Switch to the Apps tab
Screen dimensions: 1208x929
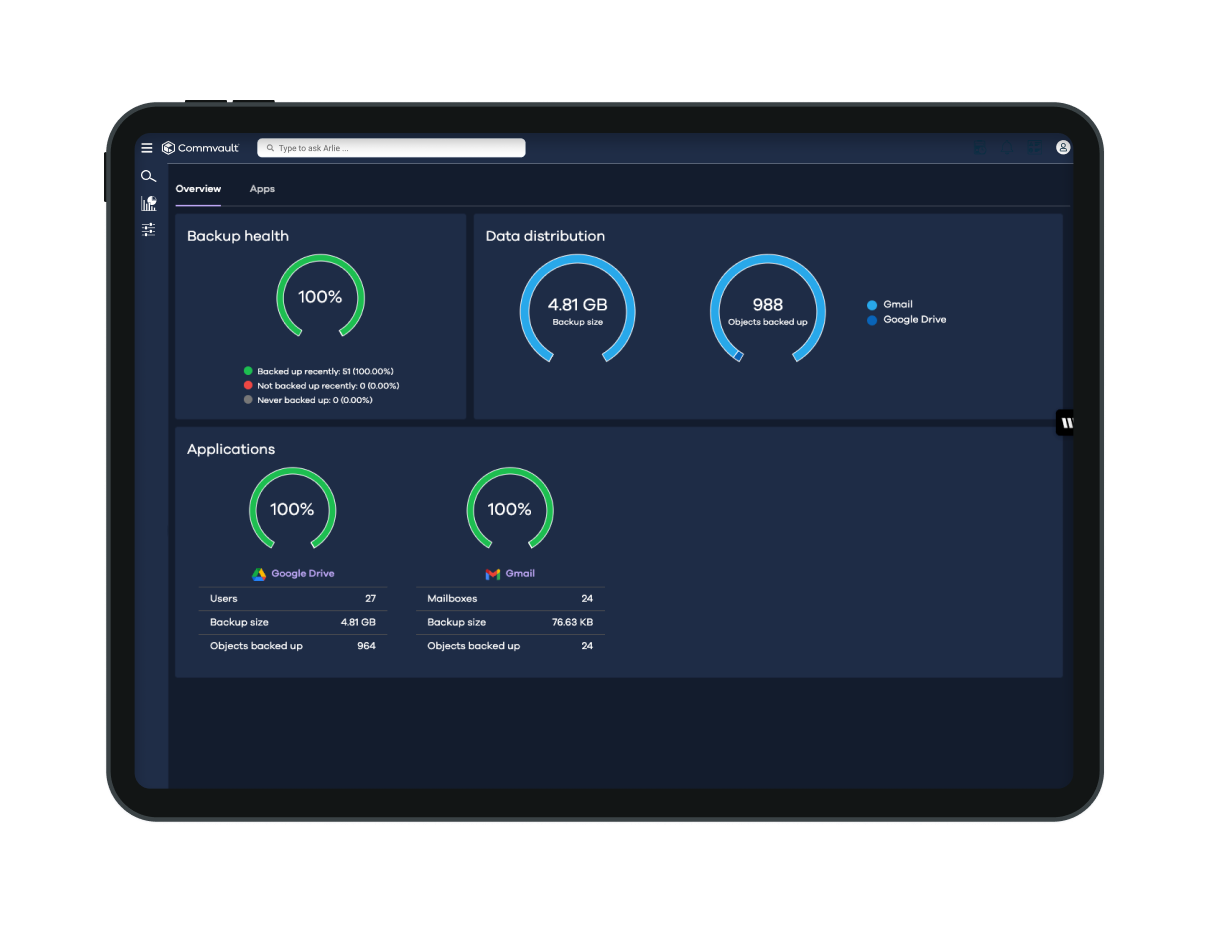[x=262, y=189]
